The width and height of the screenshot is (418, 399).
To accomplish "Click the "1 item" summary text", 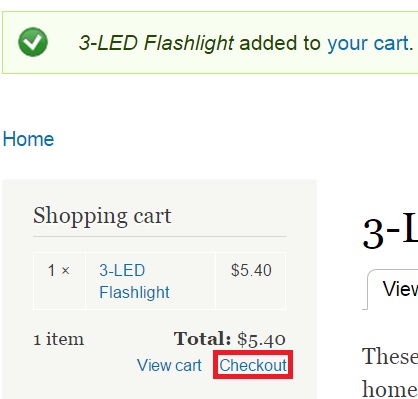I will click(59, 339).
